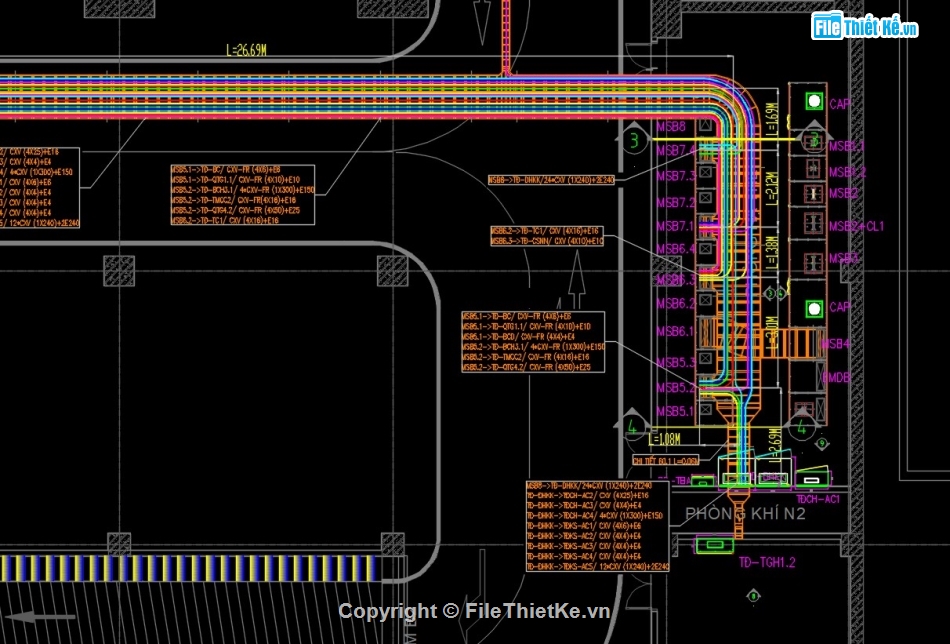Click the FileThietKe.vn logo in top corner
The height and width of the screenshot is (644, 950).
(x=864, y=27)
